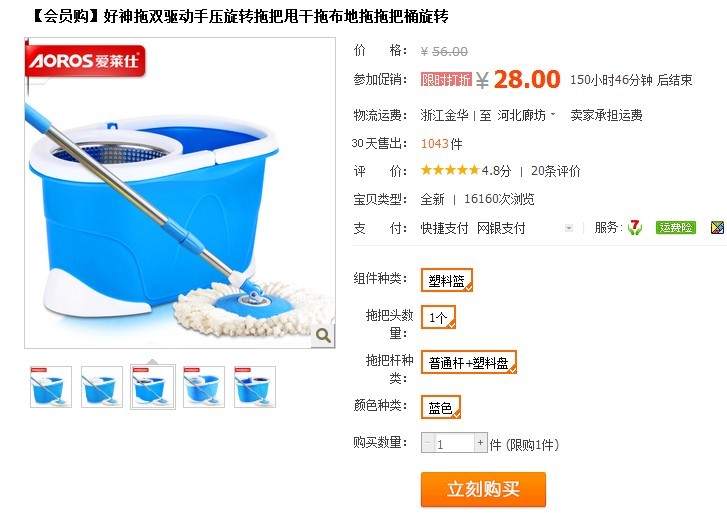Open the 20条评价 reviews link
Viewport: 727px width, 513px height.
click(555, 171)
